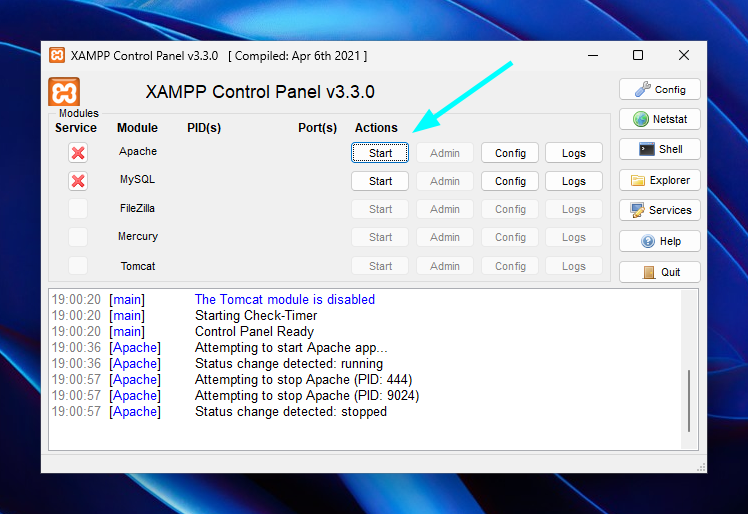The image size is (748, 514).
Task: Click the XAMPP title bar logo icon
Action: coord(57,55)
